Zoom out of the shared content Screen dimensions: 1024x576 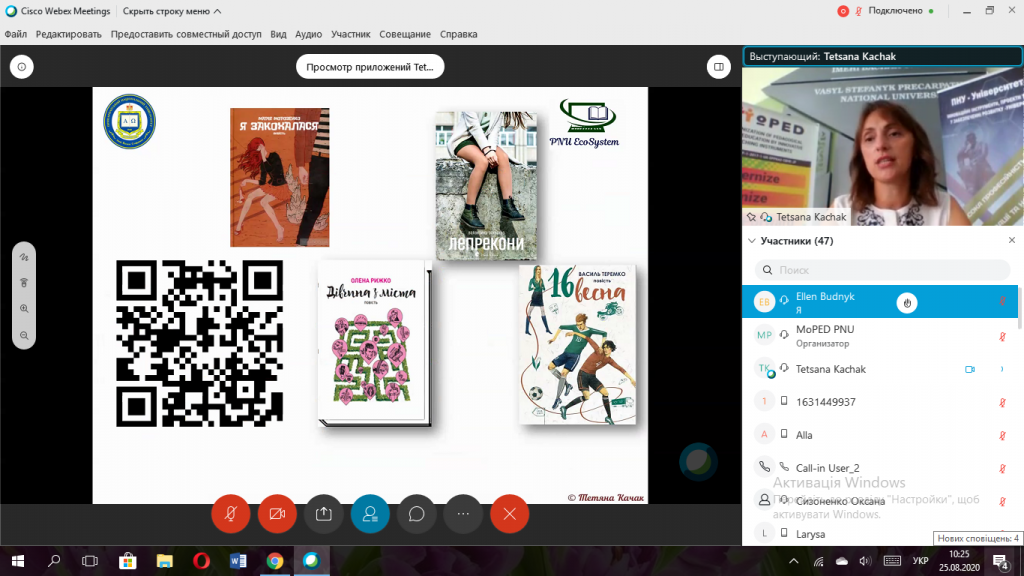24,335
